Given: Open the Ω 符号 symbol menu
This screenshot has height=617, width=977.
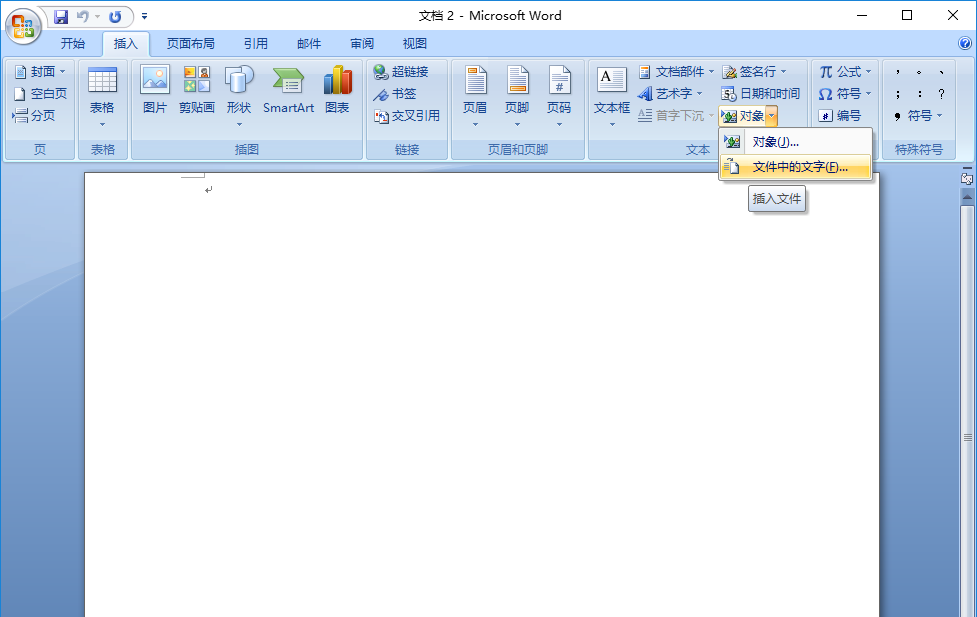Looking at the screenshot, I should point(845,93).
